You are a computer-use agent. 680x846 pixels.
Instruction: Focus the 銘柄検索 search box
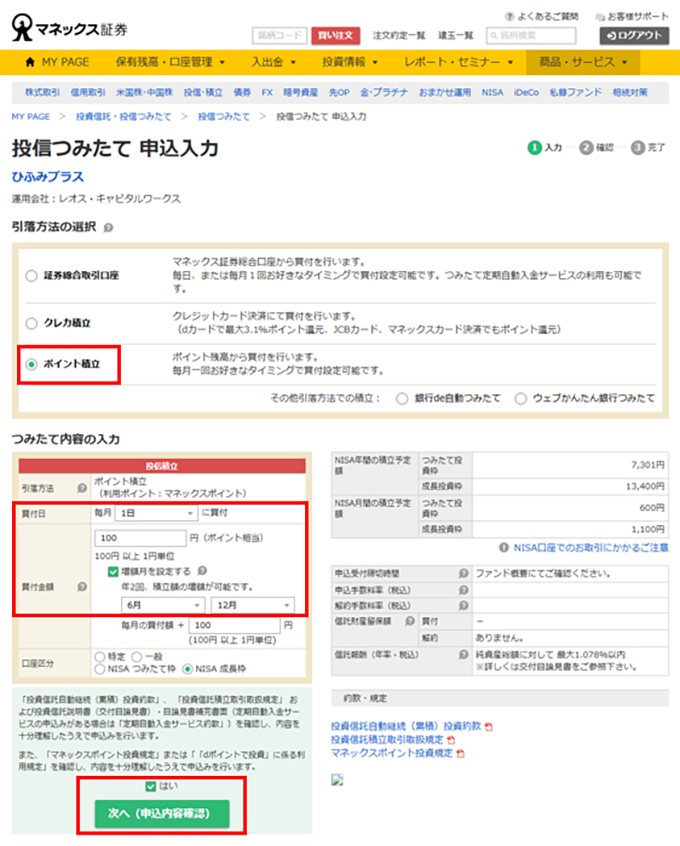[x=531, y=36]
